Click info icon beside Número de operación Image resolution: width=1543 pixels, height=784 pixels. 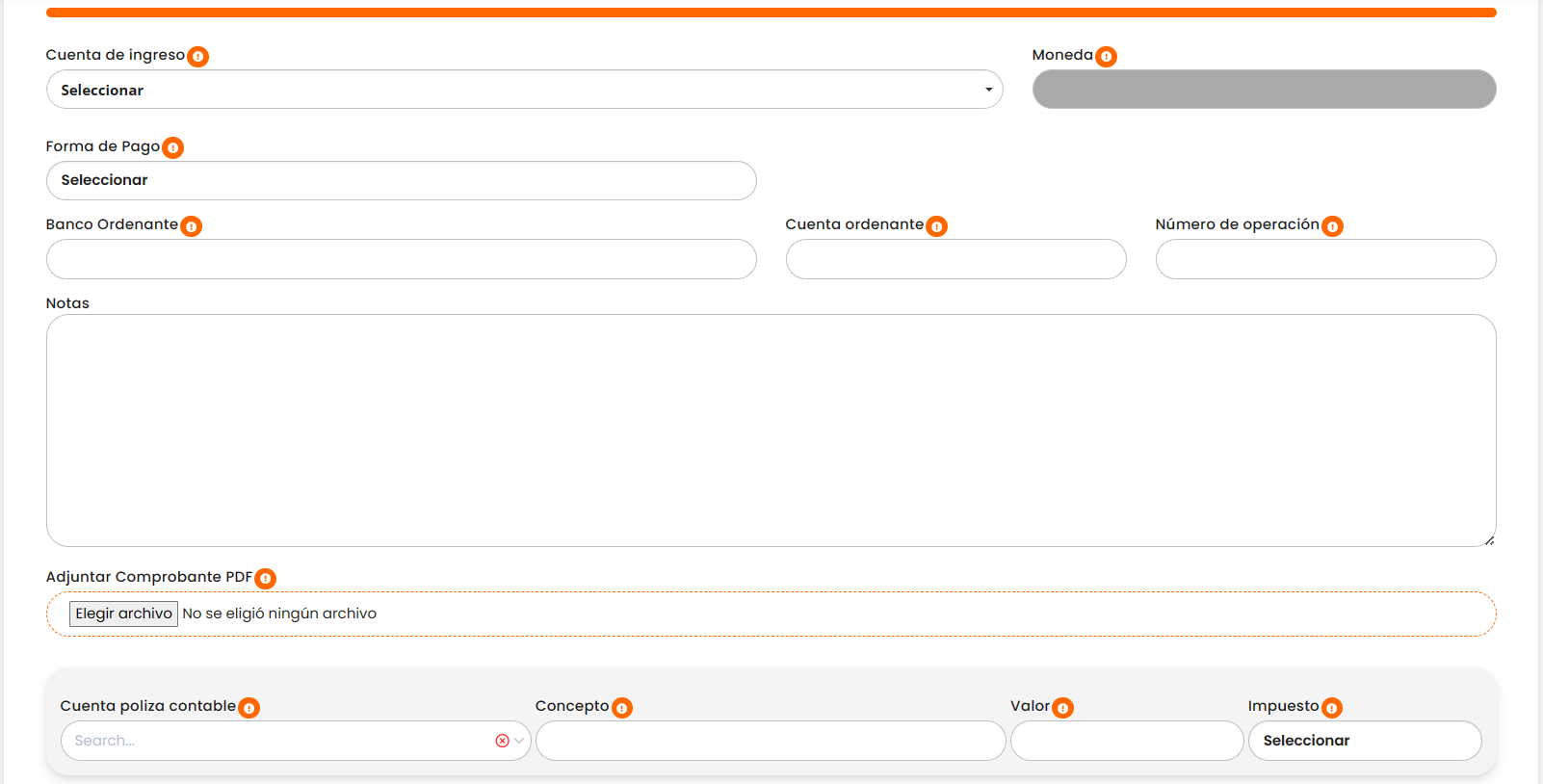(1332, 226)
